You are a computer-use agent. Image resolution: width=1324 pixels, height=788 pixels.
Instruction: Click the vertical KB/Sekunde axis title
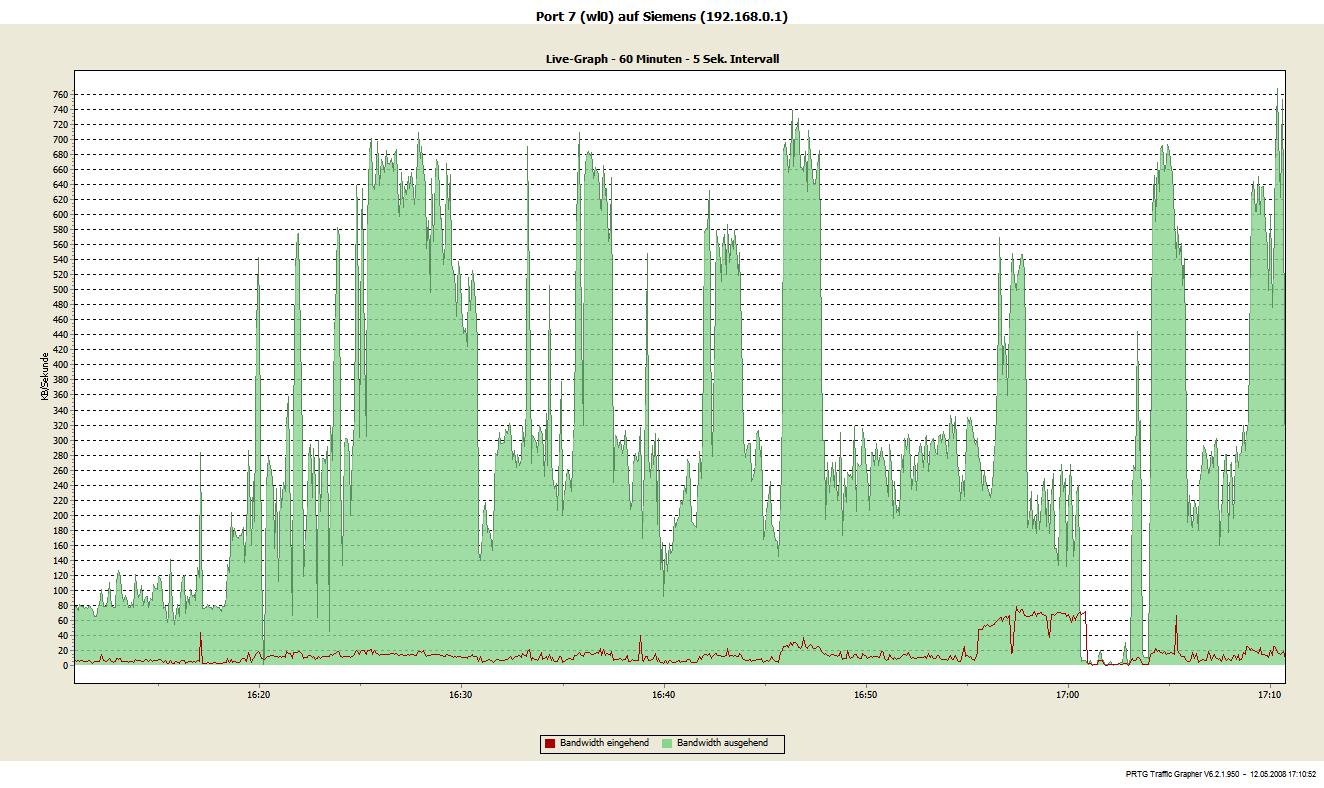point(45,378)
